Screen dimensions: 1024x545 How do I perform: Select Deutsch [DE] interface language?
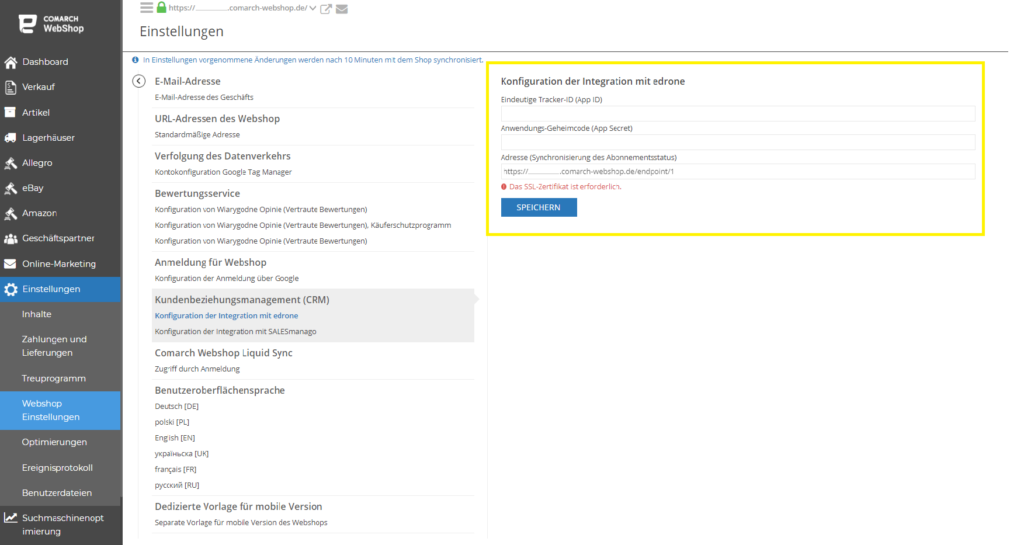(x=176, y=406)
